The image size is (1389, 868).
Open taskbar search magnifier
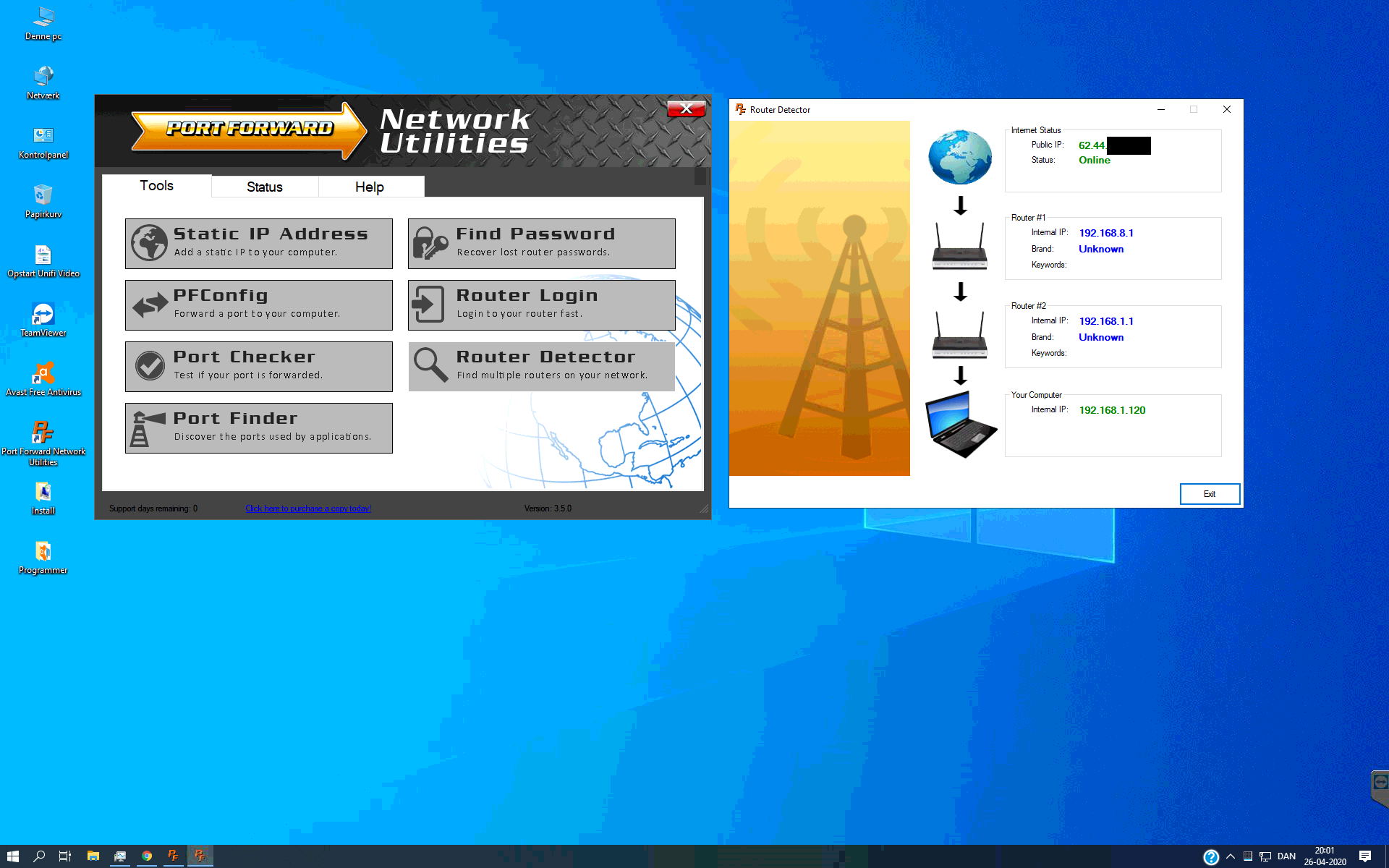click(40, 856)
